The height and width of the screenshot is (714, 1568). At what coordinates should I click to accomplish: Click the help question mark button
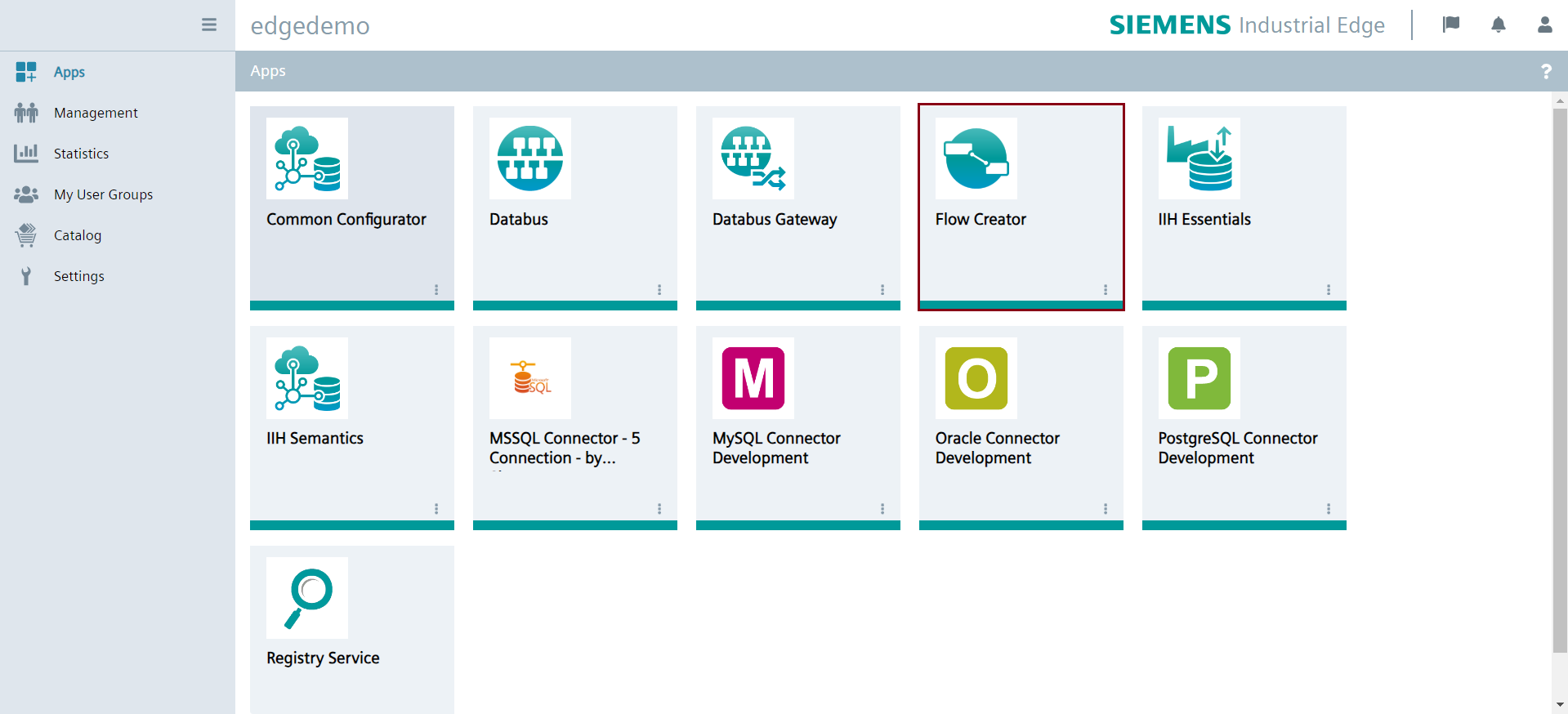pyautogui.click(x=1545, y=72)
